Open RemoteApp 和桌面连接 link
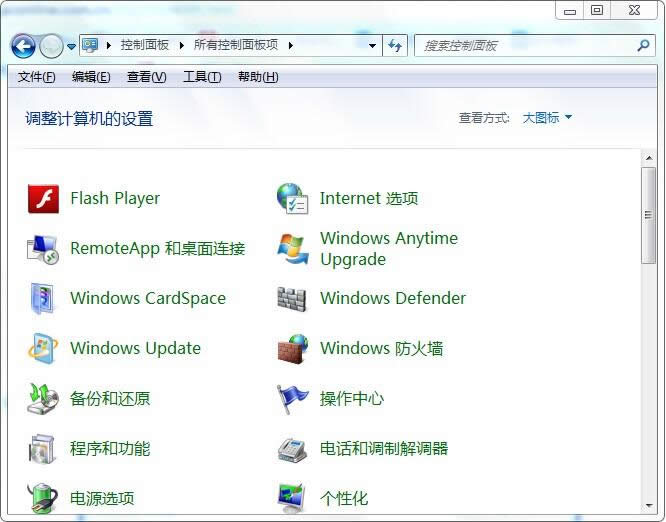 158,248
